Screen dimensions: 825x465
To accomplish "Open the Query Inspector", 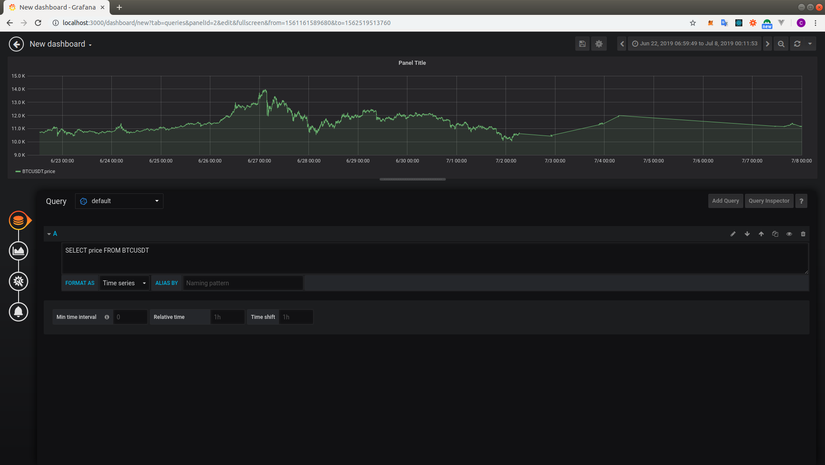I will [769, 201].
